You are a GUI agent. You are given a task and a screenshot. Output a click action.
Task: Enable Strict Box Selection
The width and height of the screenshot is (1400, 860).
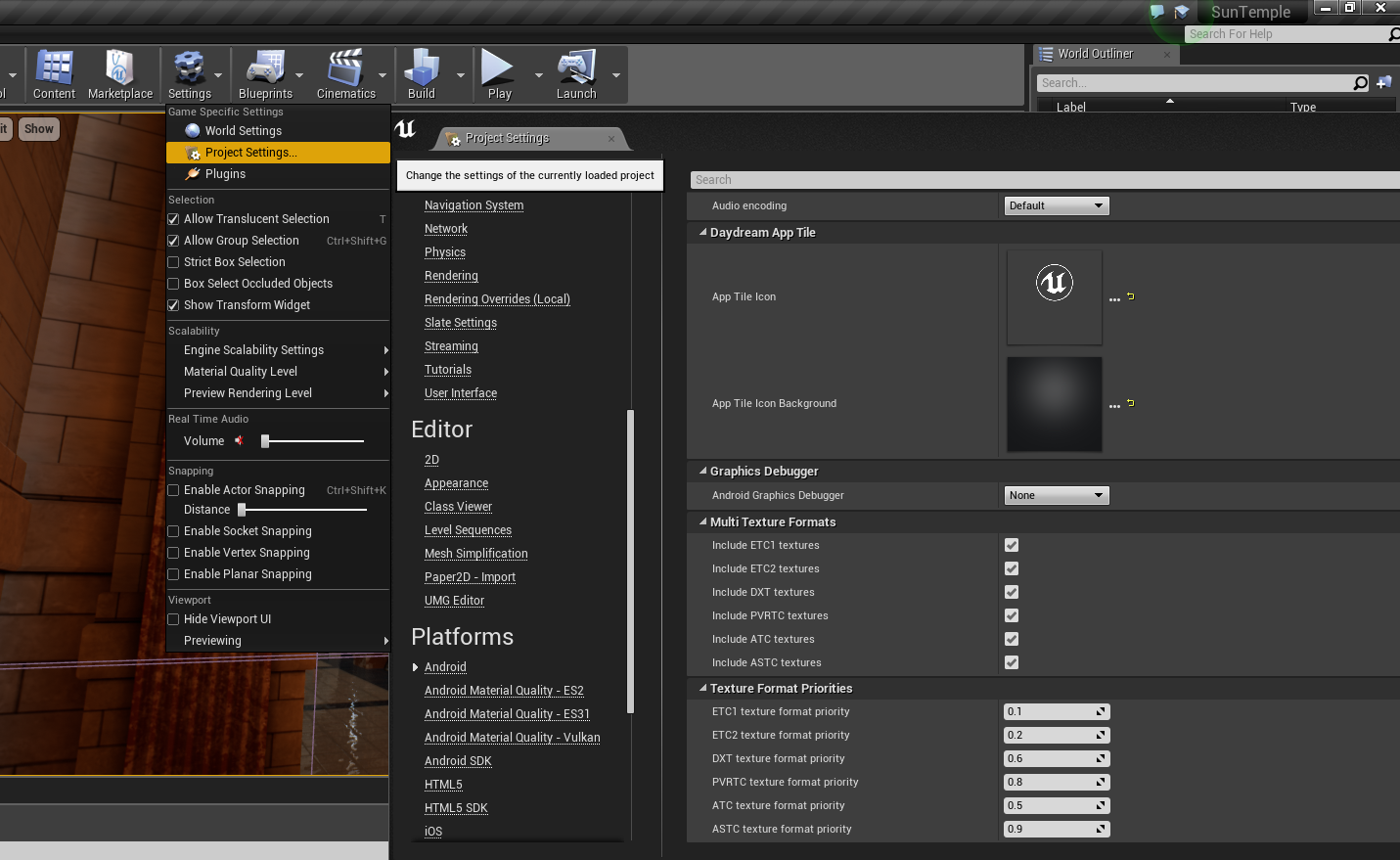[172, 261]
